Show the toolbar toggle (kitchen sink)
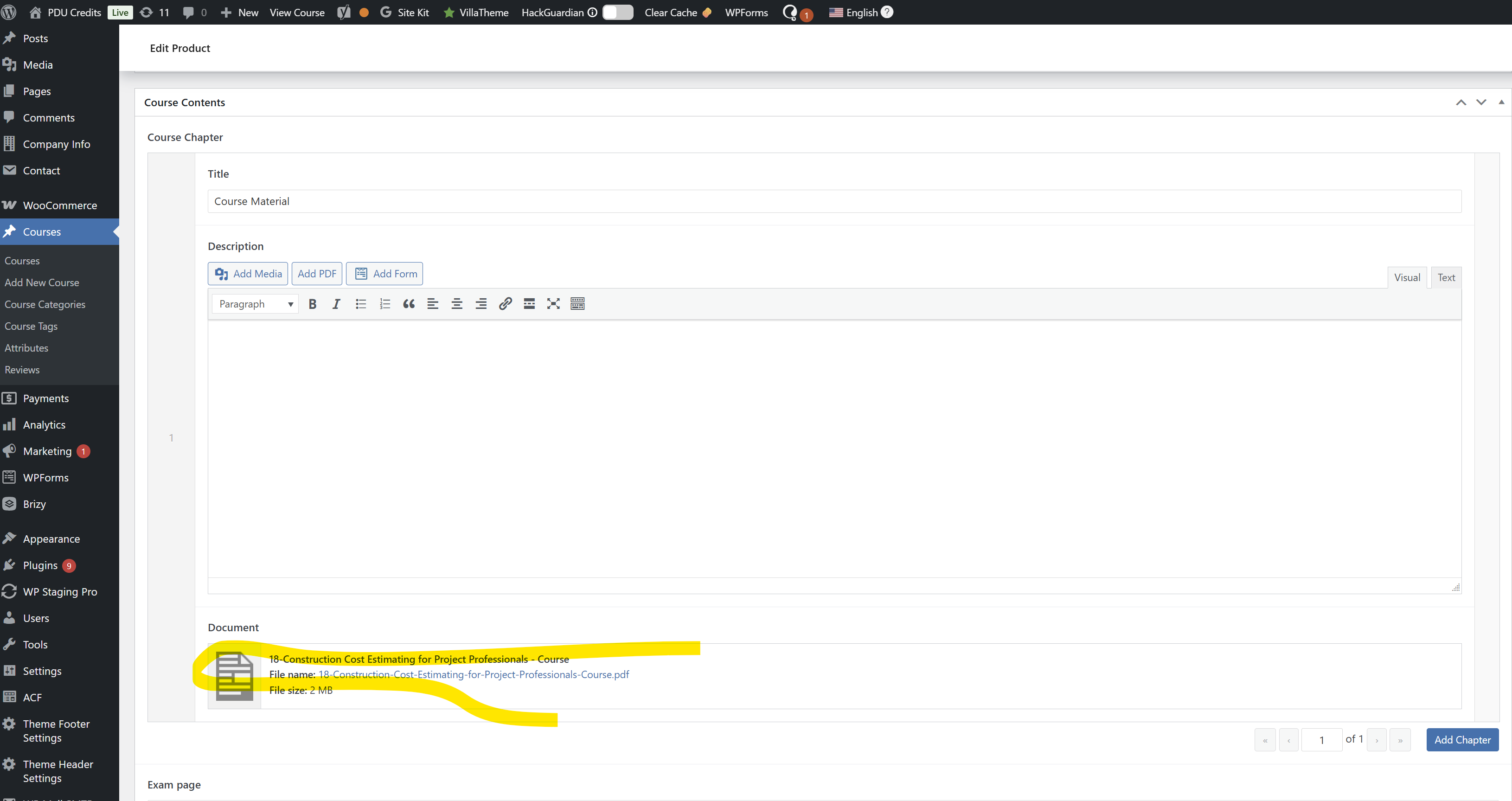Image resolution: width=1512 pixels, height=801 pixels. [x=577, y=303]
